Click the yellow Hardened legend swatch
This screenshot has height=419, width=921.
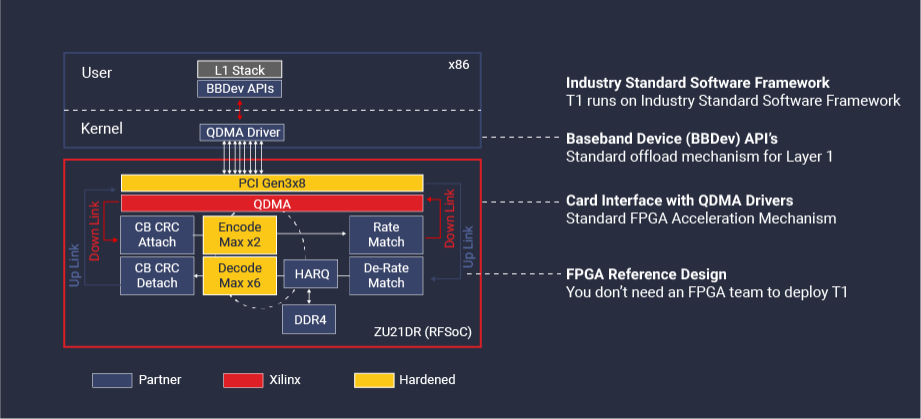(x=374, y=380)
